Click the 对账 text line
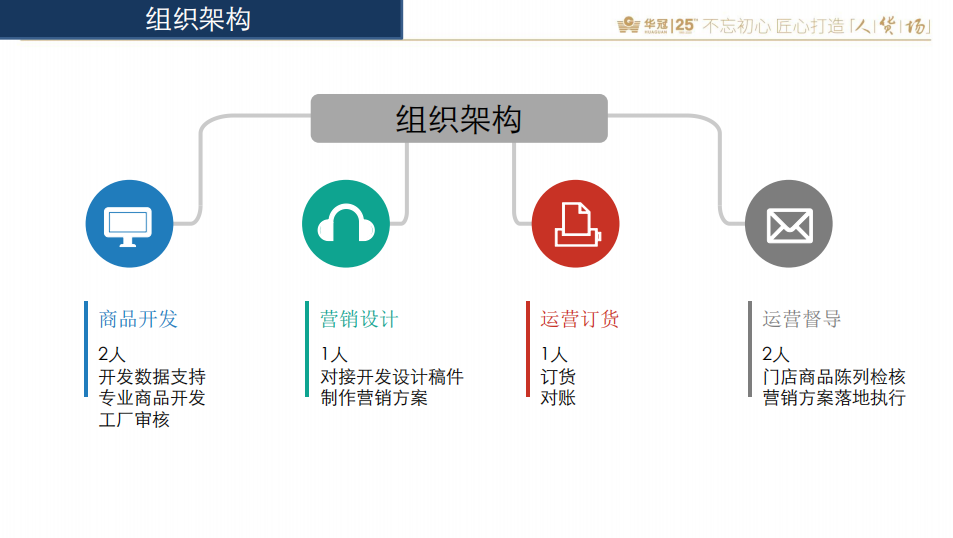953x538 pixels. [558, 398]
